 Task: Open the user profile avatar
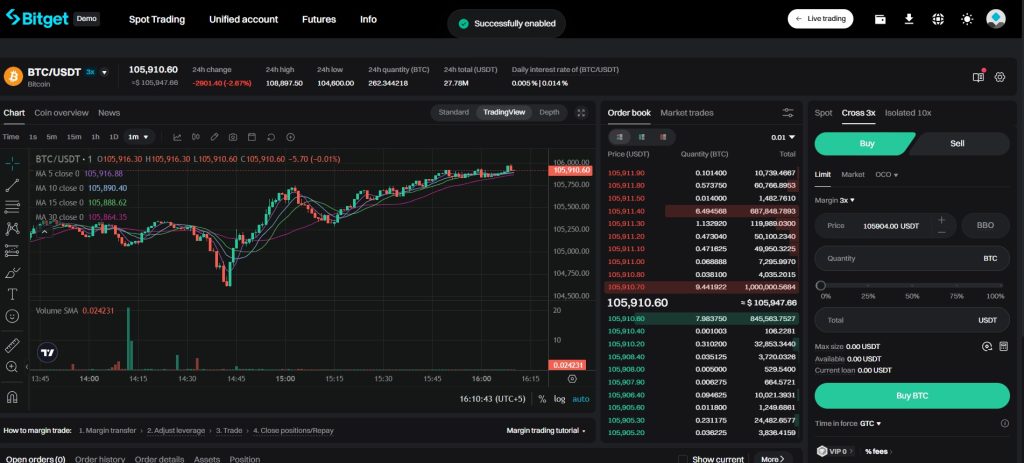(996, 19)
